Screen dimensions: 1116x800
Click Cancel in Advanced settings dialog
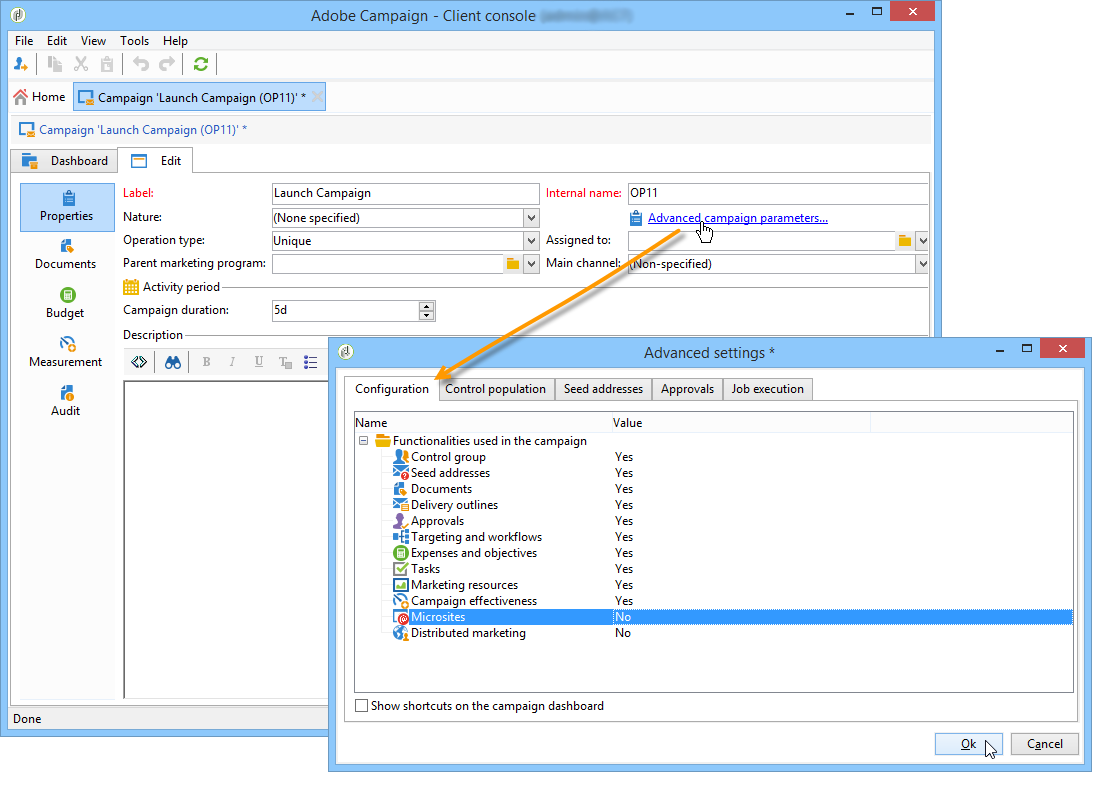pos(1045,744)
